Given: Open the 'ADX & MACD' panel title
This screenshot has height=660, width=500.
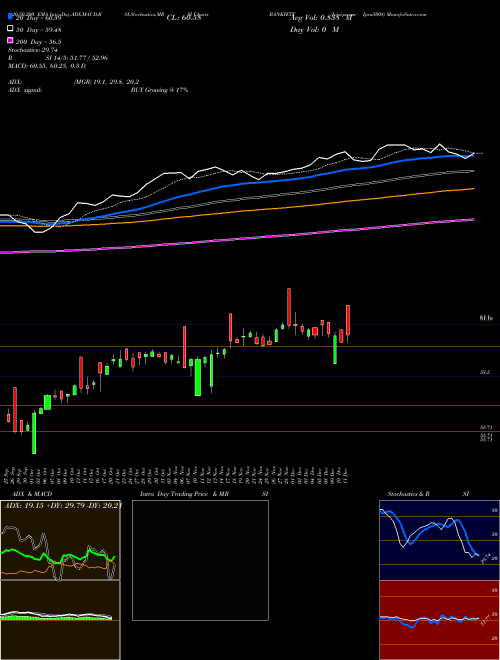Looking at the screenshot, I should [x=32, y=494].
